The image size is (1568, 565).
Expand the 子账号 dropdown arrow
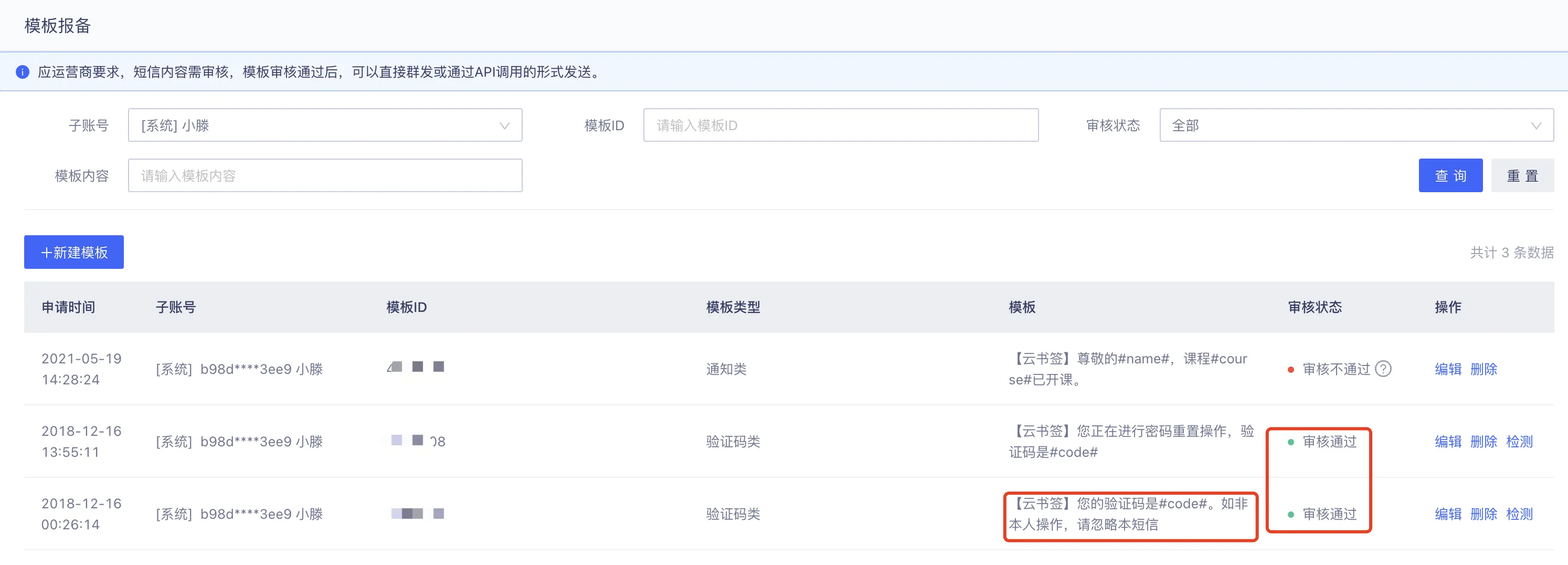[504, 125]
